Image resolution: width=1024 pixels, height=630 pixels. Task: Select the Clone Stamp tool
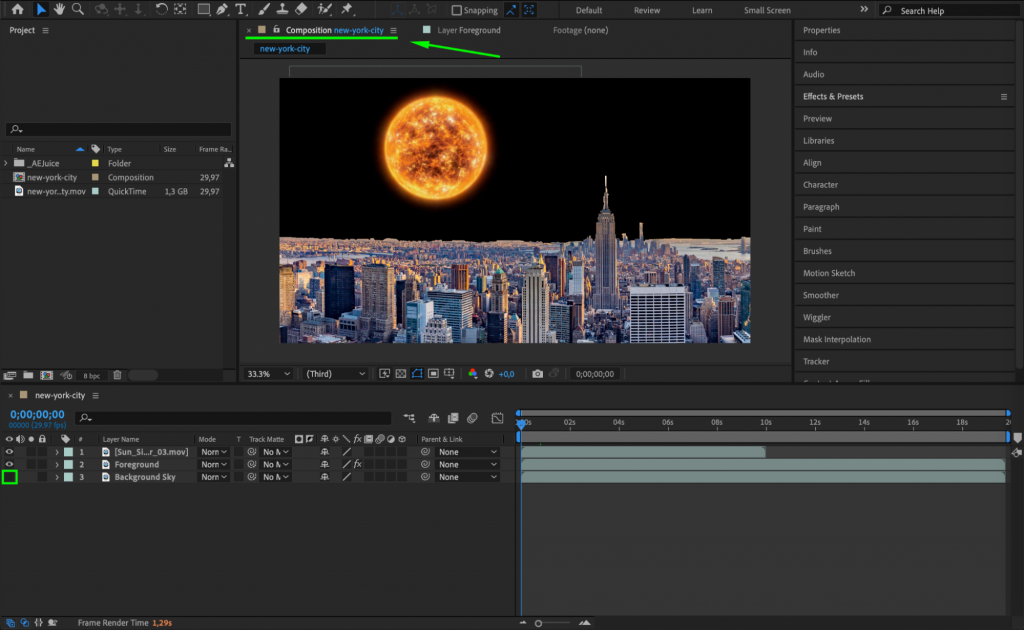point(281,10)
